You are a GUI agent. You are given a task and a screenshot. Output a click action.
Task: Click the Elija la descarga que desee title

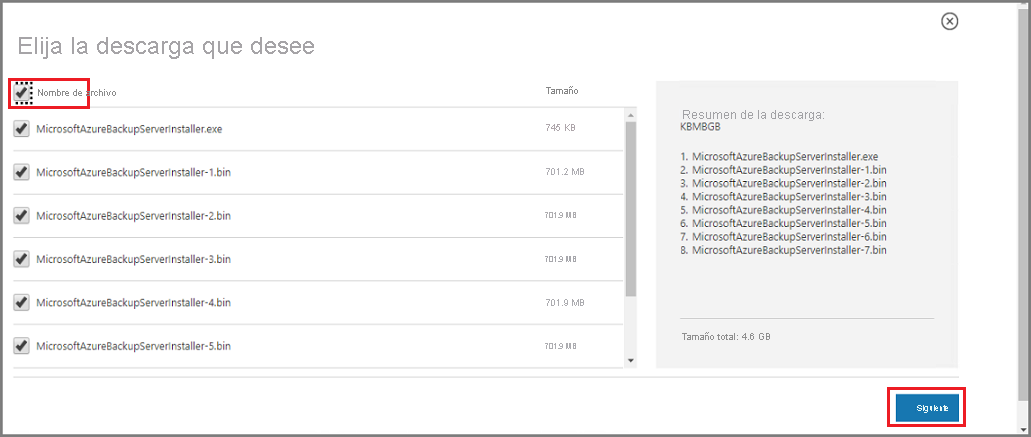(x=166, y=46)
